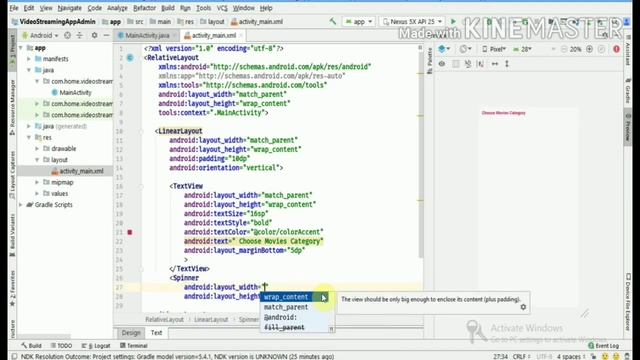Open the TODO tool window

61,346
